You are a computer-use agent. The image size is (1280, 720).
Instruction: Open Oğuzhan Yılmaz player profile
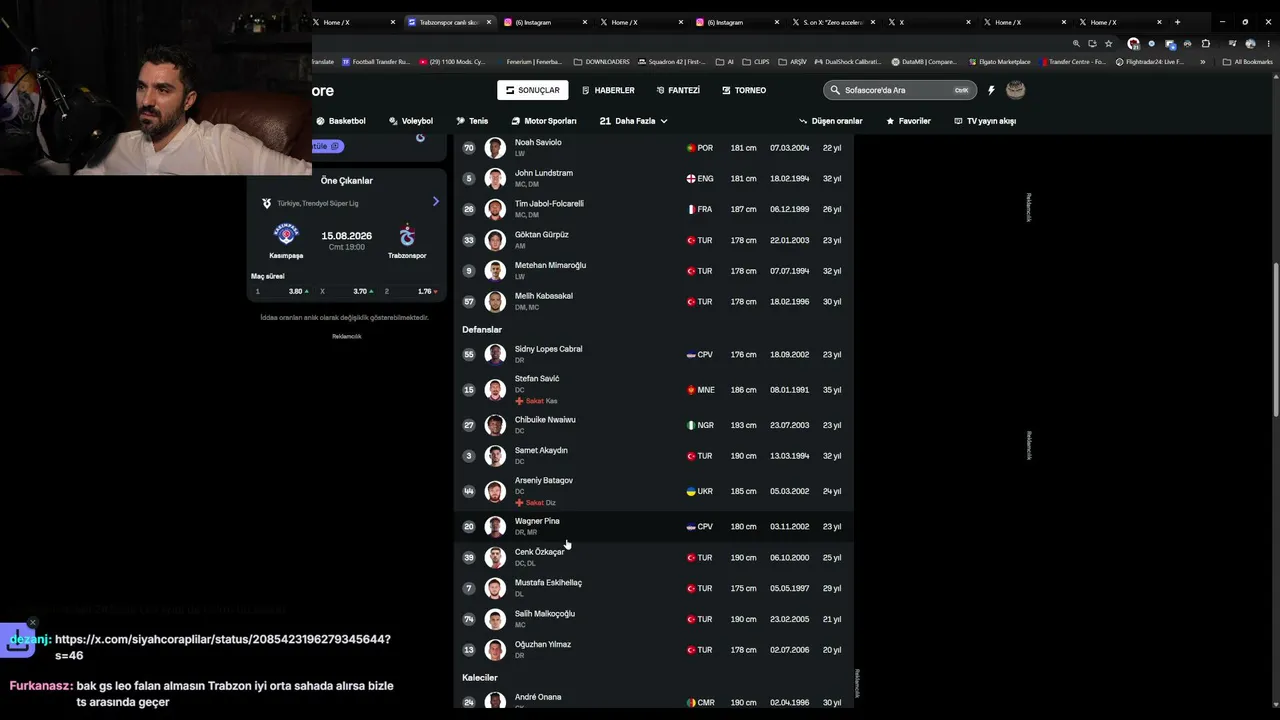tap(654, 650)
